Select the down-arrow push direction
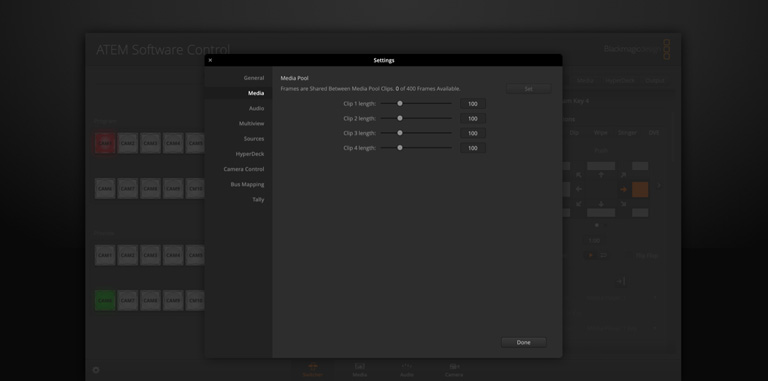Image resolution: width=768 pixels, height=381 pixels. tap(601, 204)
